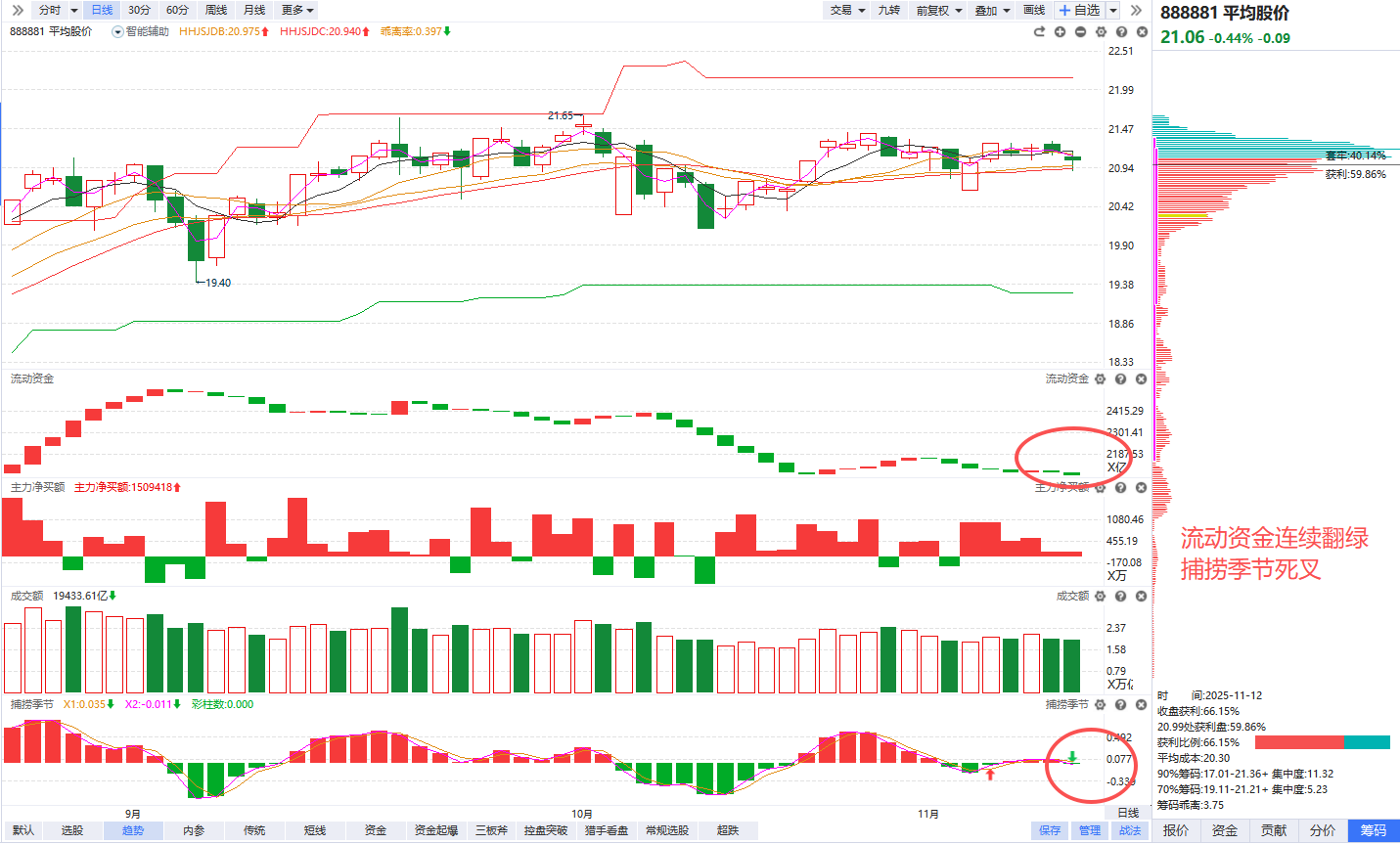The image size is (1400, 845).
Task: Select the 传统 indicator template
Action: point(254,830)
